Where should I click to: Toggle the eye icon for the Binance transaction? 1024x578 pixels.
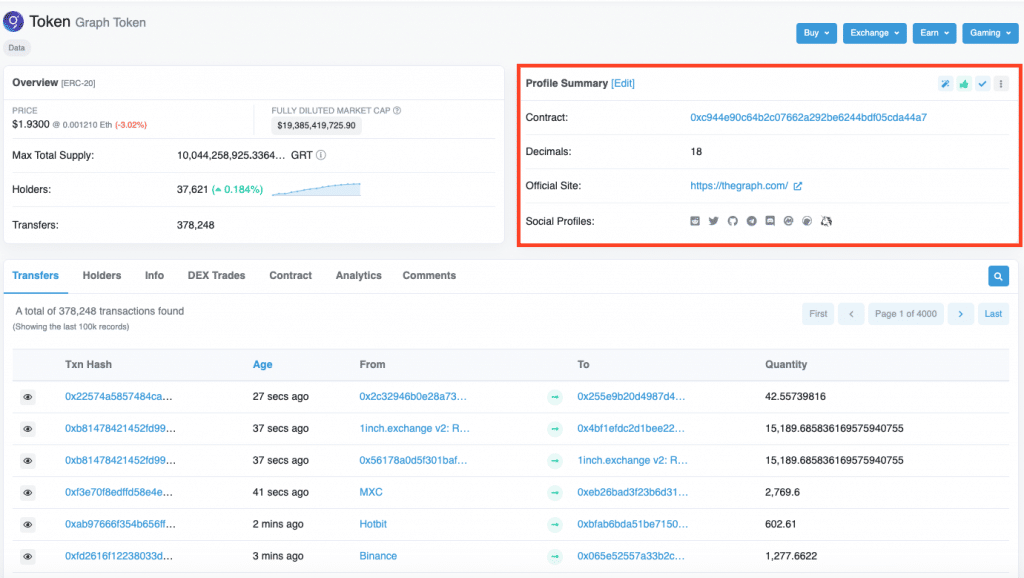(28, 557)
